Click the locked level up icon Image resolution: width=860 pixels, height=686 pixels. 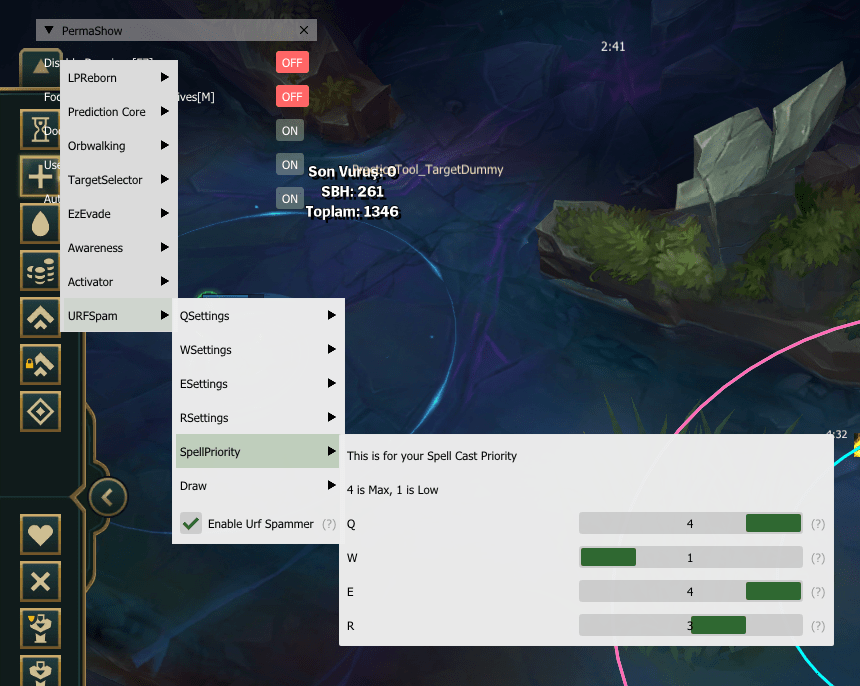[x=40, y=364]
